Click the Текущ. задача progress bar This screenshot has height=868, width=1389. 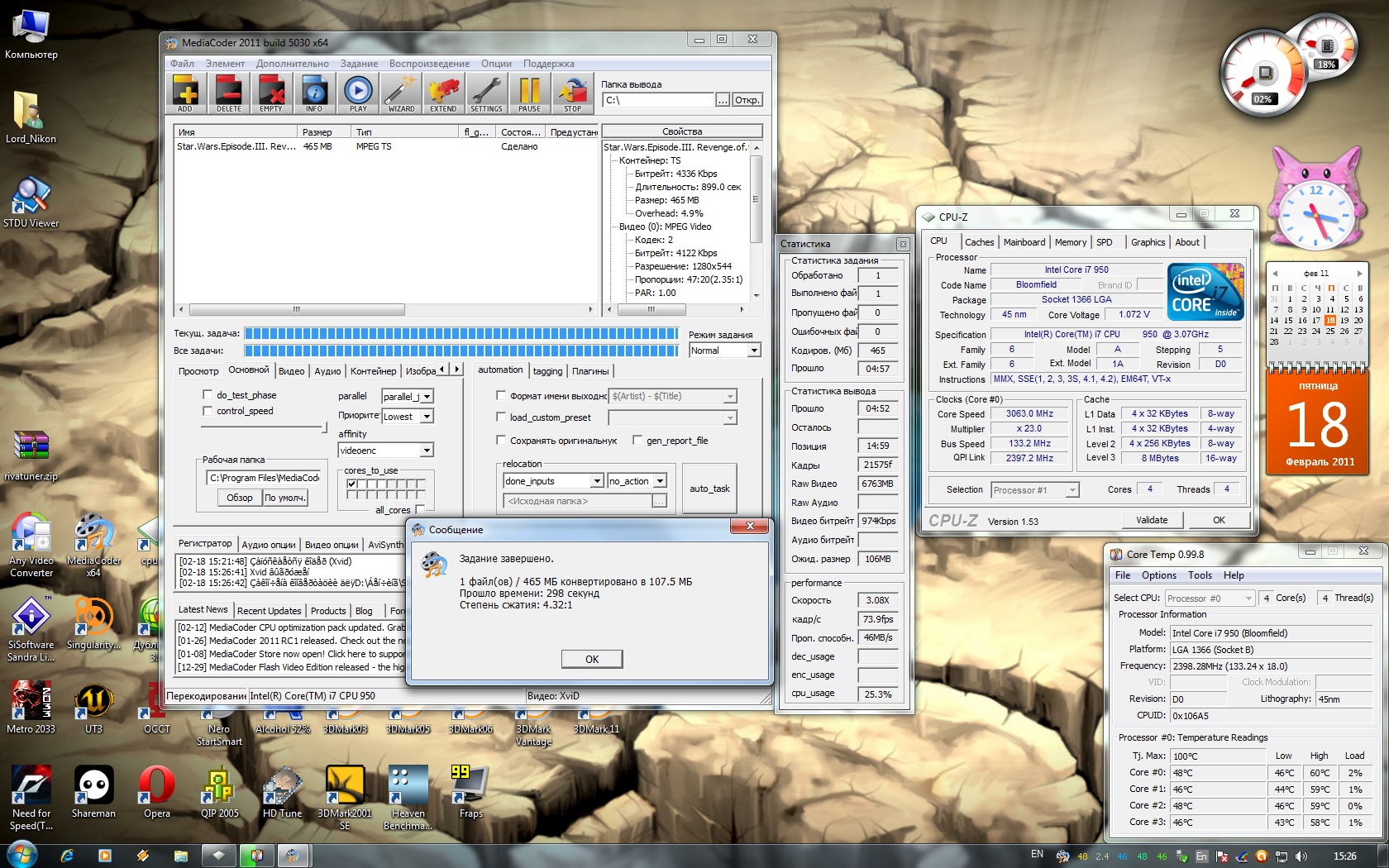[461, 333]
